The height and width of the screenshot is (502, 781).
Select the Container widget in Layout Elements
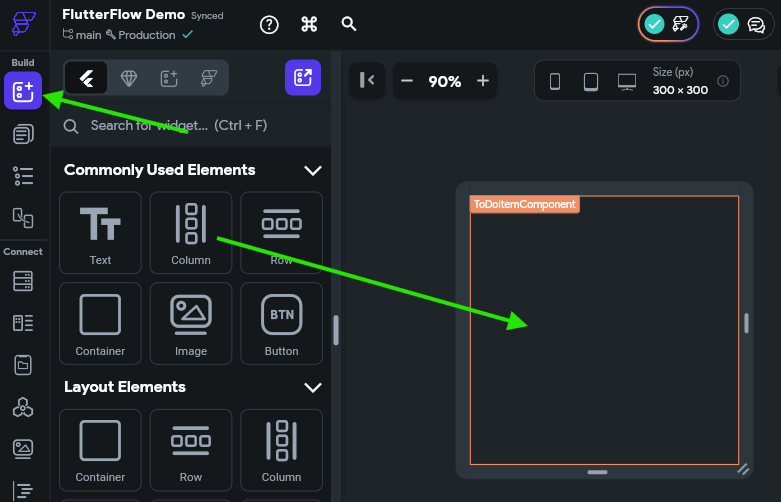[100, 450]
